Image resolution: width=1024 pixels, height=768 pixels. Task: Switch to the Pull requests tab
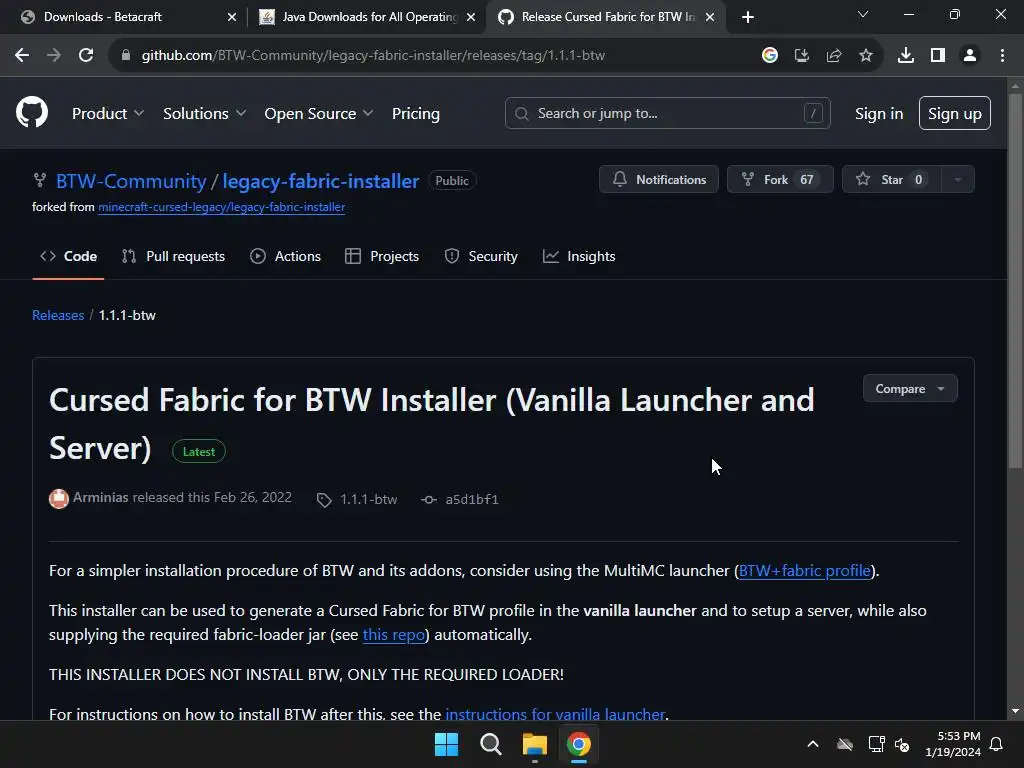tap(173, 257)
